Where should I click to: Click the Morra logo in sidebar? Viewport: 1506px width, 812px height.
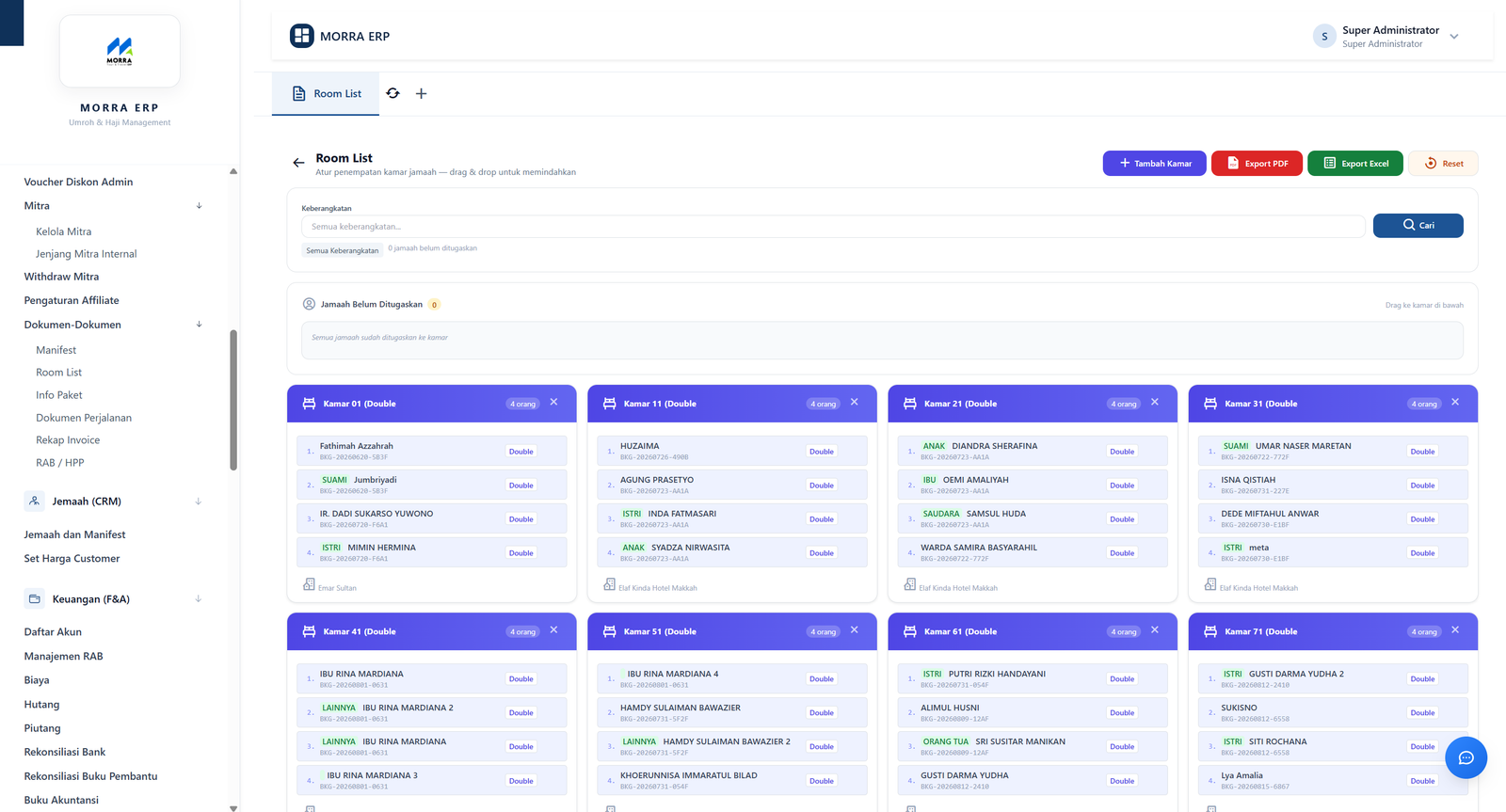coord(120,51)
